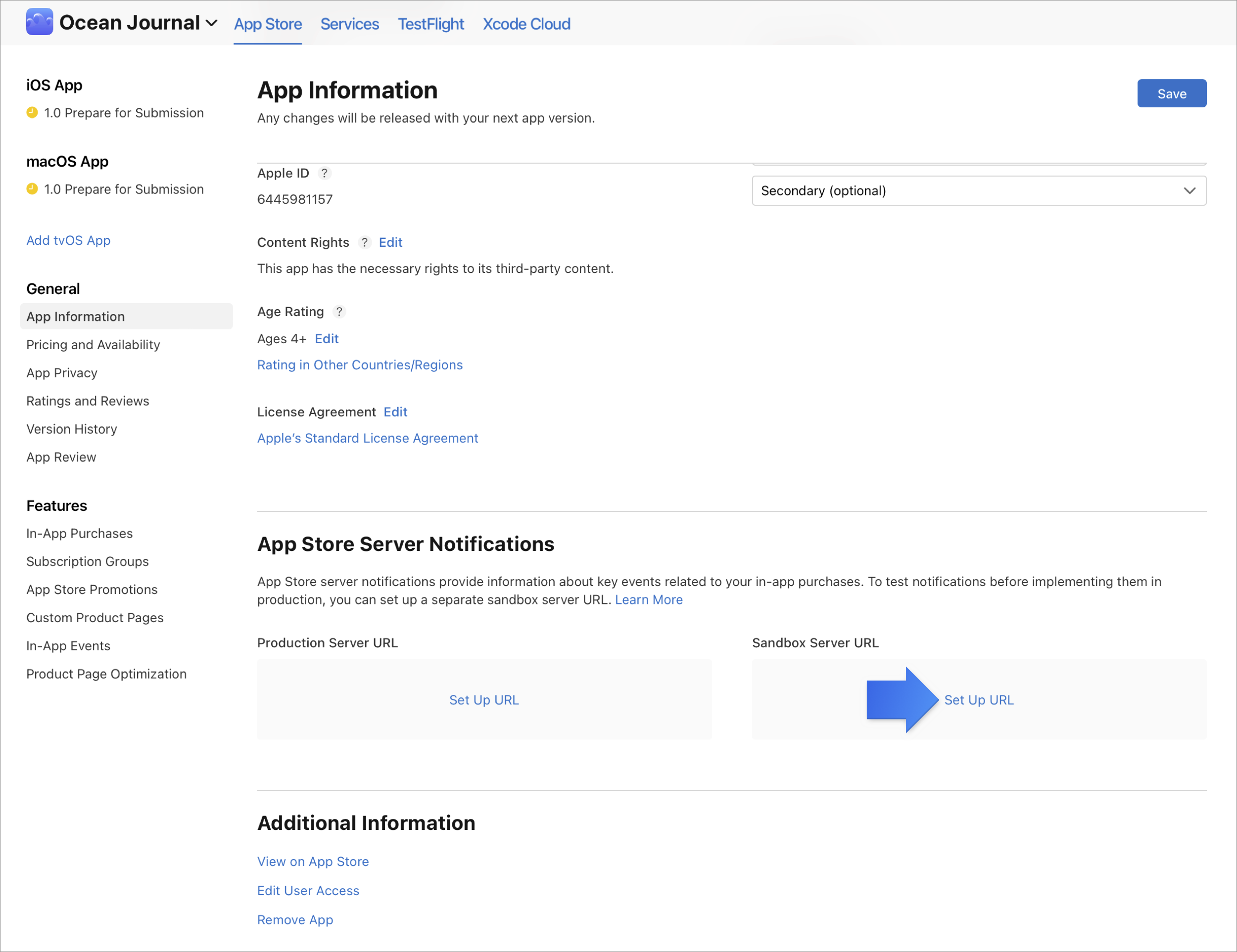Click Apple's Standard License Agreement link
The image size is (1237, 952).
click(367, 437)
